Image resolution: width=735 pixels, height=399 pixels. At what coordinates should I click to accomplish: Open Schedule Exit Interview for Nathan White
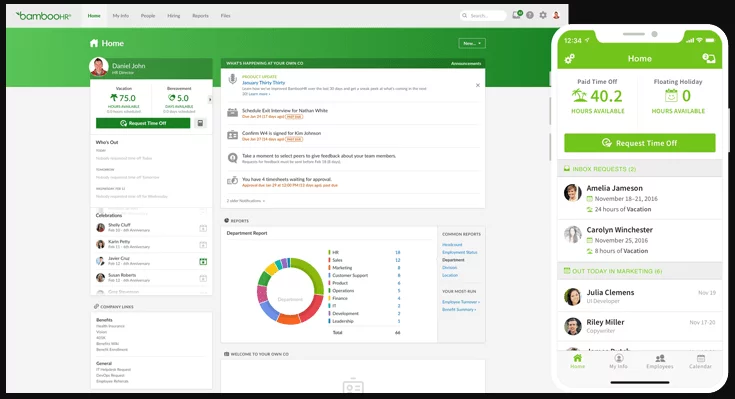pyautogui.click(x=285, y=111)
